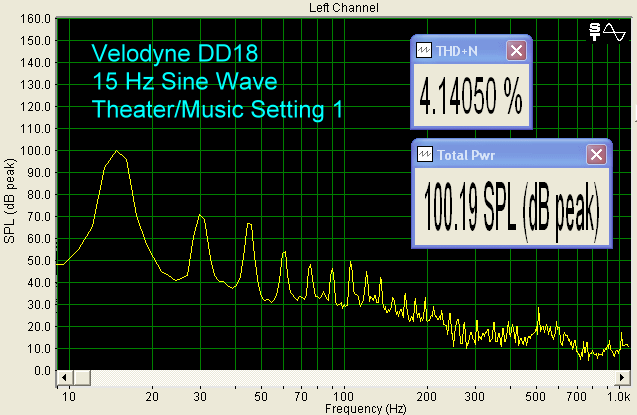Viewport: 637px width, 415px height.
Task: Close the THD+N readout window
Action: click(516, 51)
